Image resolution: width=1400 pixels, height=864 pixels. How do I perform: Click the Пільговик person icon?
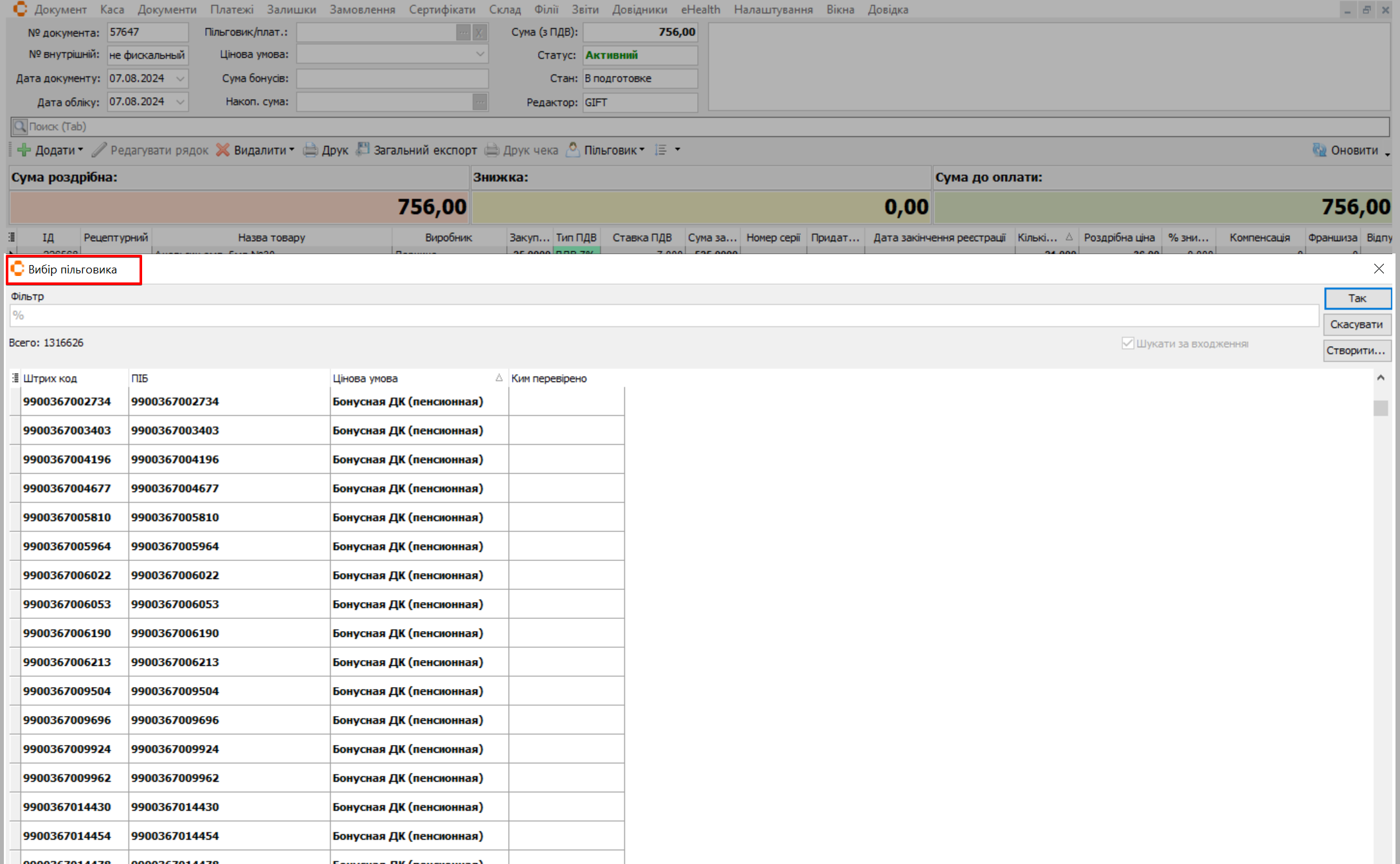tap(572, 149)
